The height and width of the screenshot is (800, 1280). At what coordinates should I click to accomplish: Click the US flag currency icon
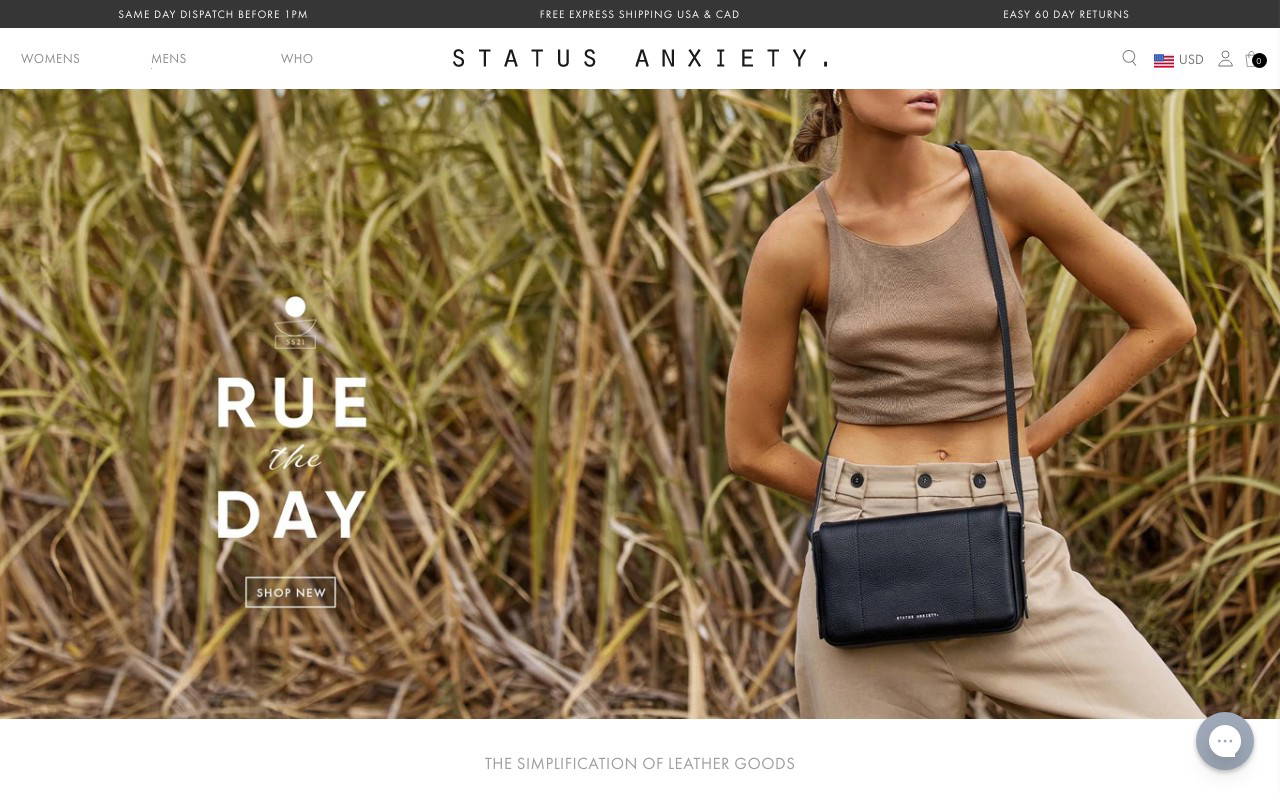point(1164,60)
